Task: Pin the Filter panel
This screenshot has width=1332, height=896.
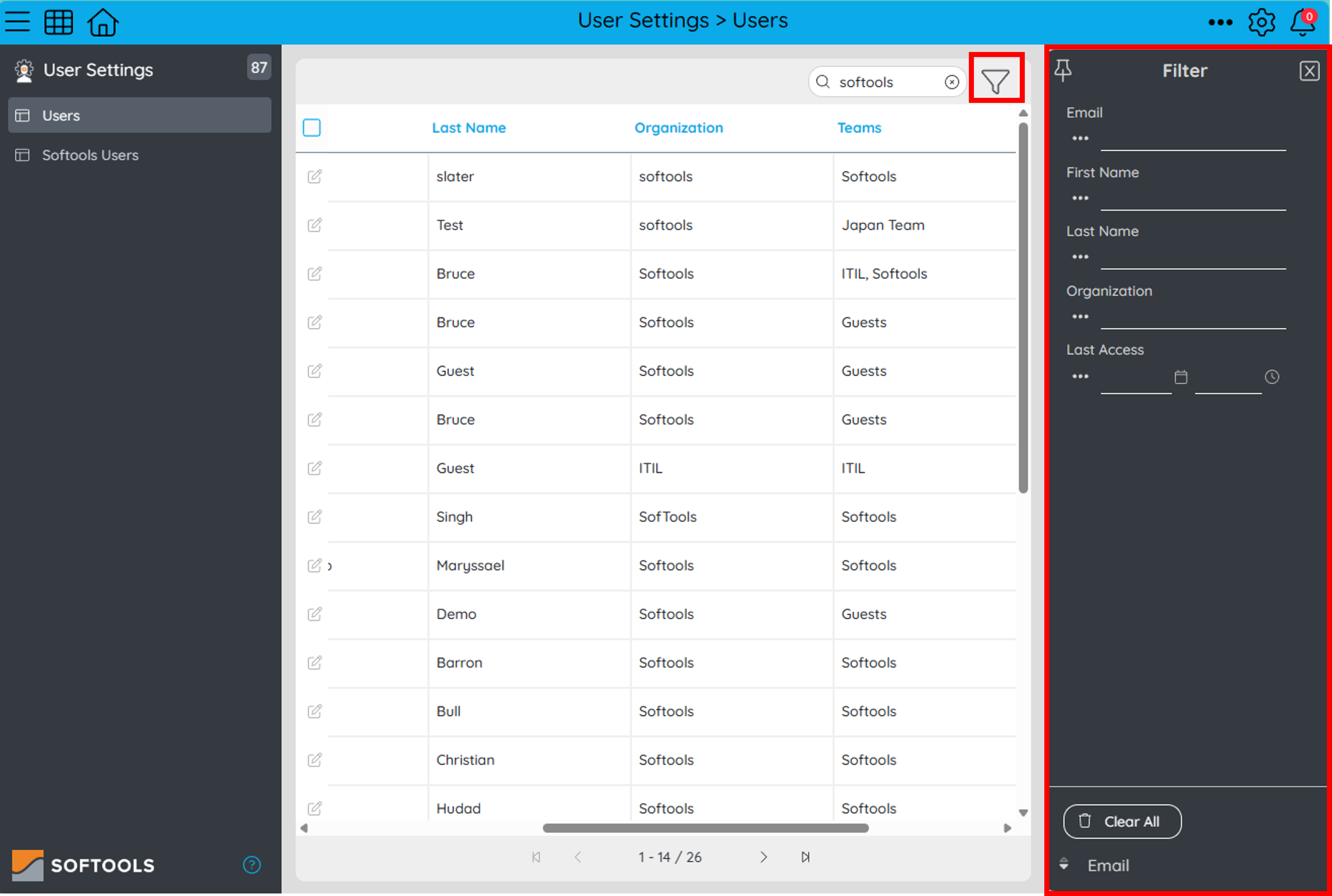Action: [x=1063, y=71]
